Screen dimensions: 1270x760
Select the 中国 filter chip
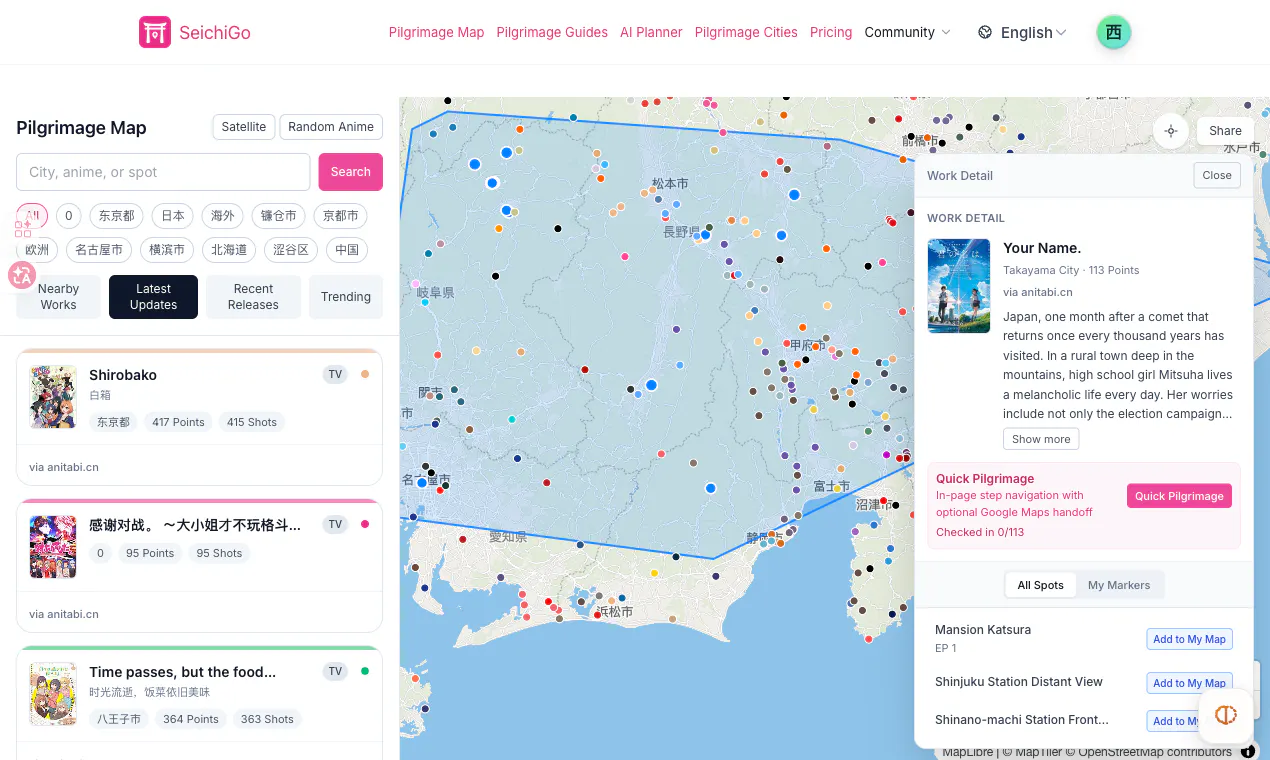tap(347, 250)
